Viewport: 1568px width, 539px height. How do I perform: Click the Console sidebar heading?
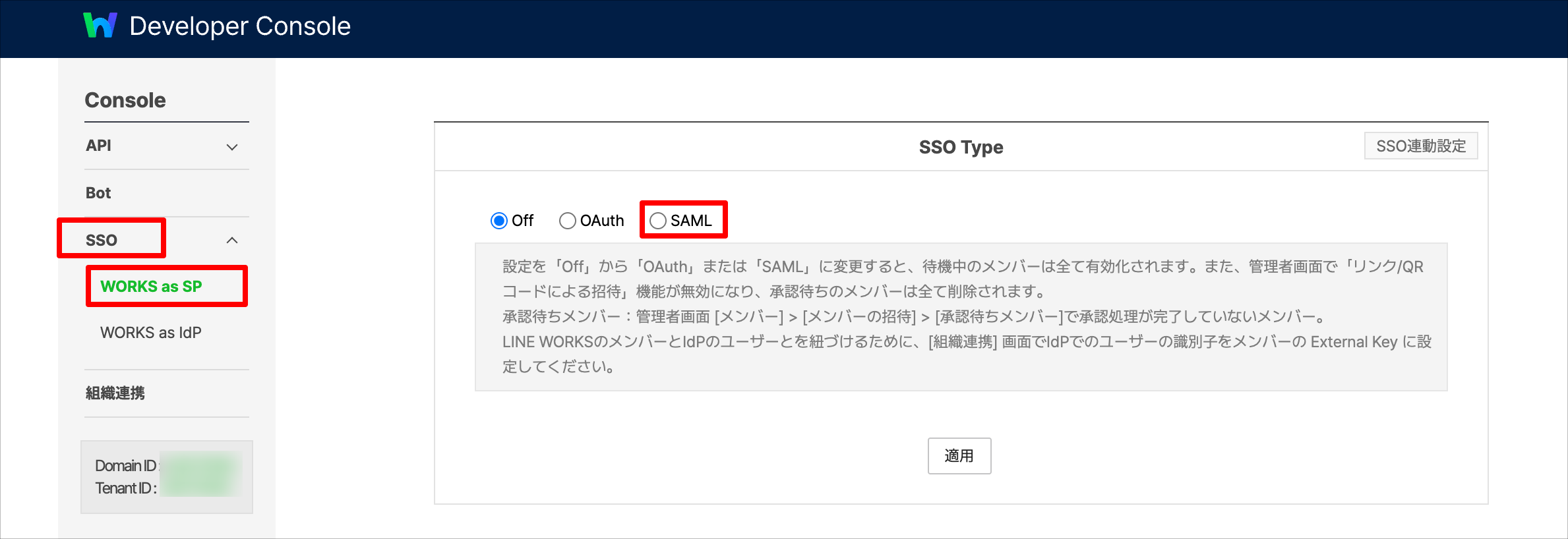click(x=125, y=100)
